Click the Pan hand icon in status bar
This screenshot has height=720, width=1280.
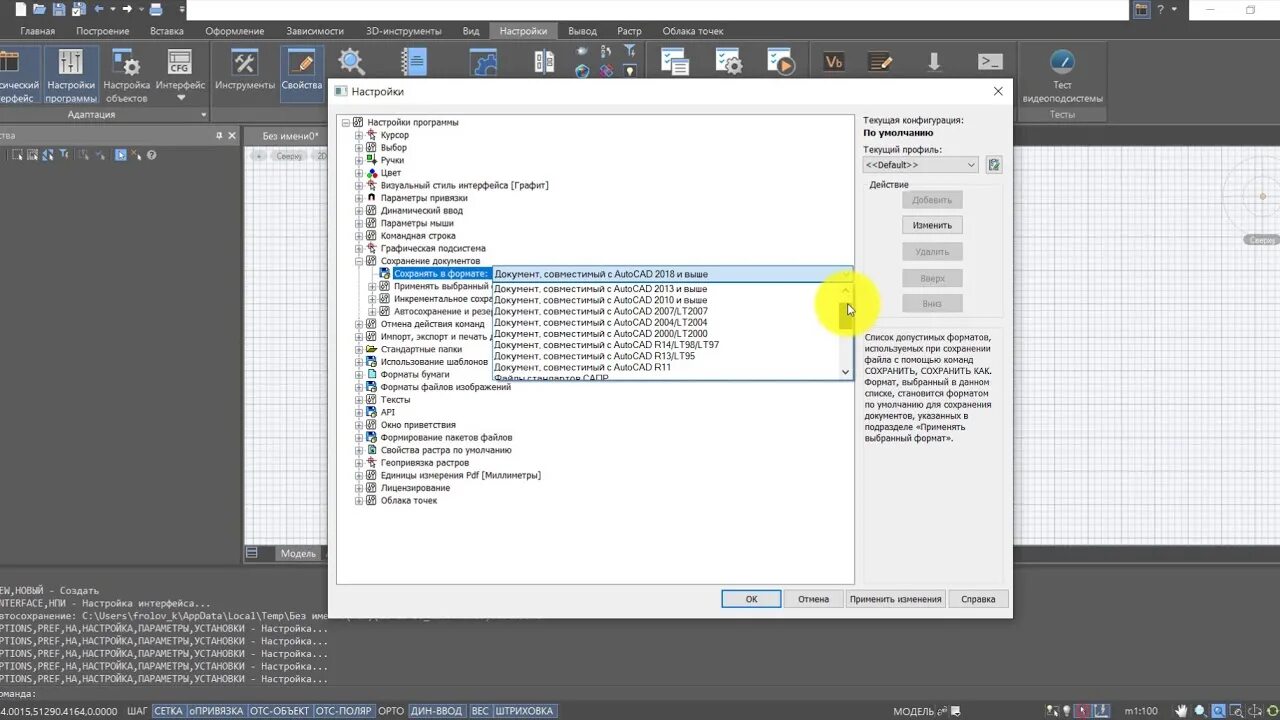pyautogui.click(x=1183, y=711)
